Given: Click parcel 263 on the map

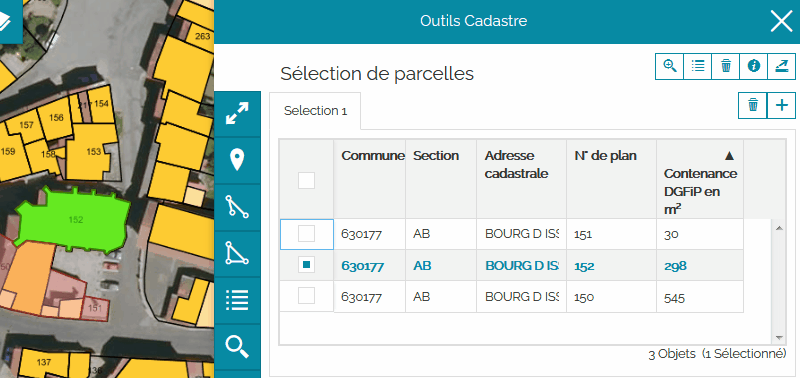Looking at the screenshot, I should coord(202,37).
